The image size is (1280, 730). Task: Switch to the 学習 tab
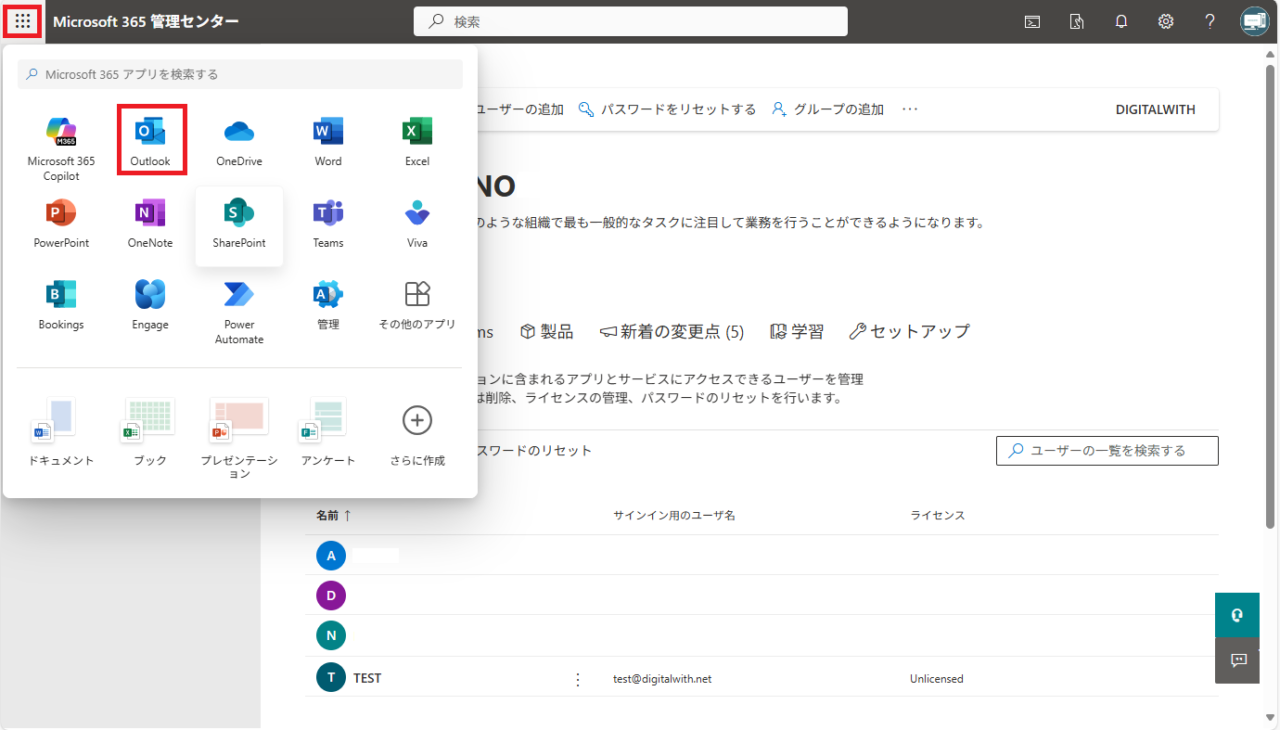(797, 332)
